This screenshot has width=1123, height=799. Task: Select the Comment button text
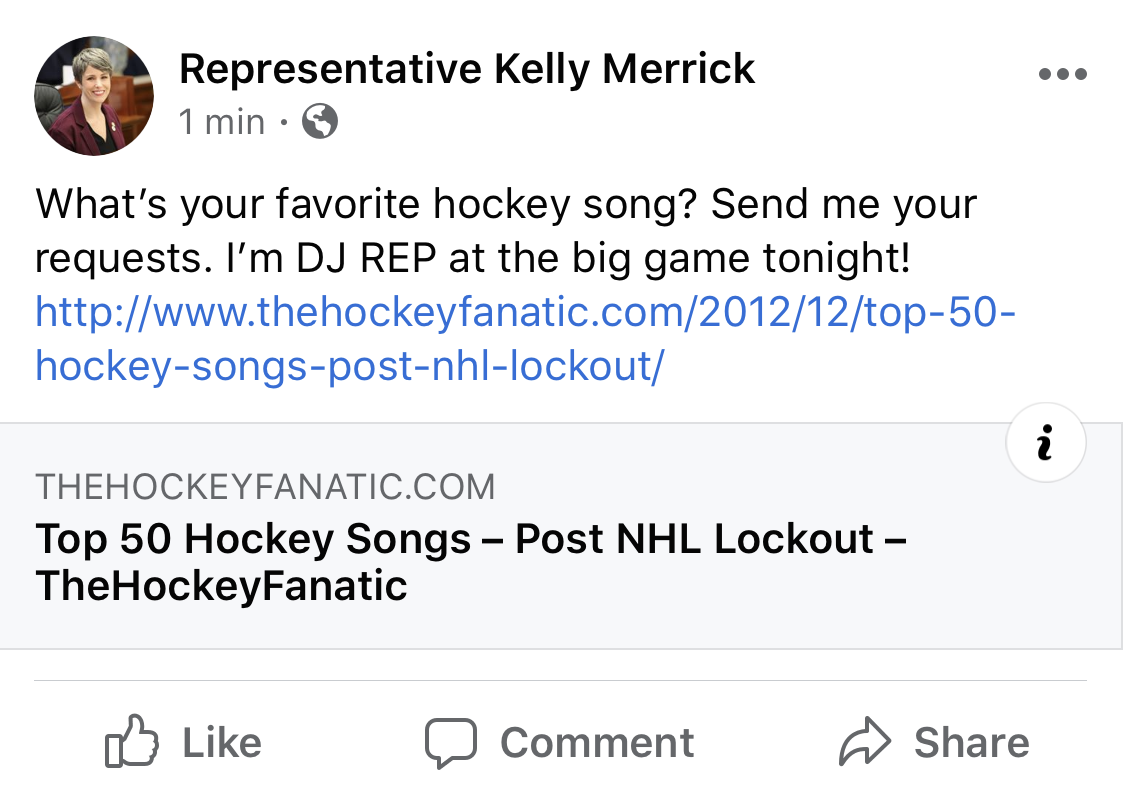[x=597, y=742]
